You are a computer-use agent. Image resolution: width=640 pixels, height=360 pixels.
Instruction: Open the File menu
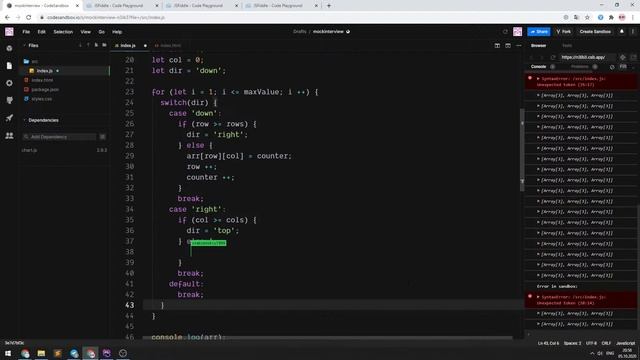click(x=26, y=32)
